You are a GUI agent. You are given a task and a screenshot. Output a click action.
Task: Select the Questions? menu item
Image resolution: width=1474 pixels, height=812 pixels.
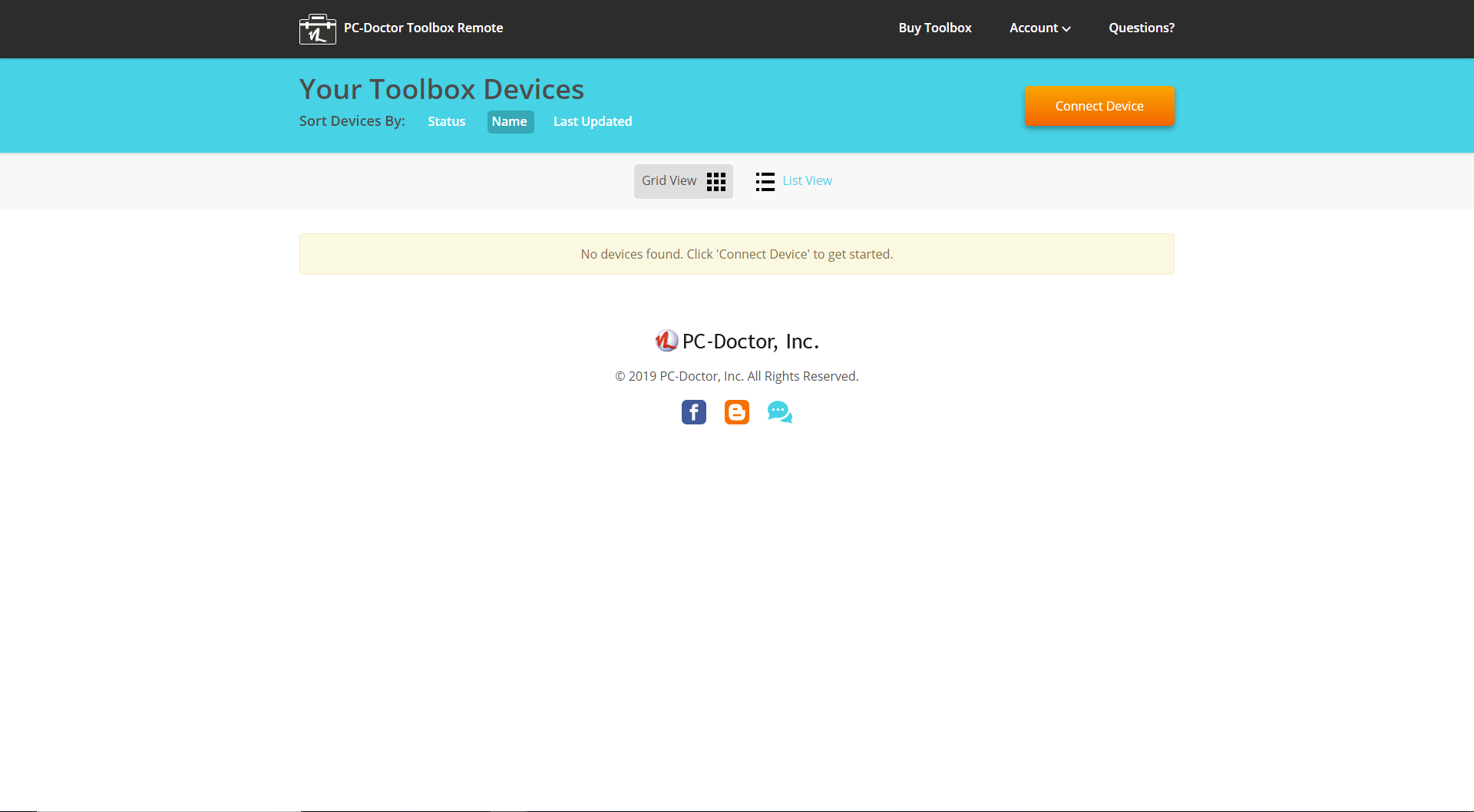[1142, 28]
